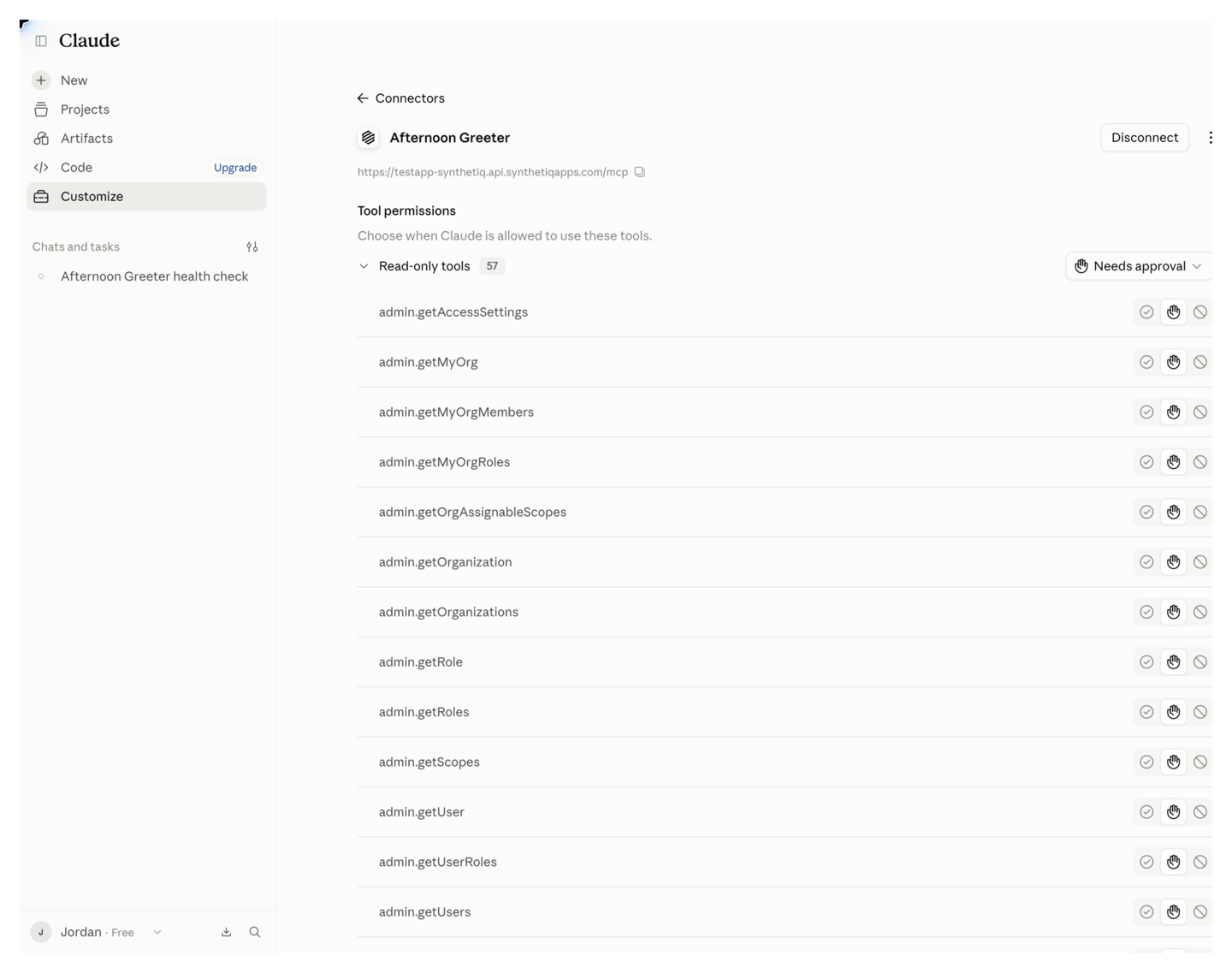Viewport: 1232px width, 973px height.
Task: Click the Upgrade link next to Code
Action: click(x=235, y=168)
